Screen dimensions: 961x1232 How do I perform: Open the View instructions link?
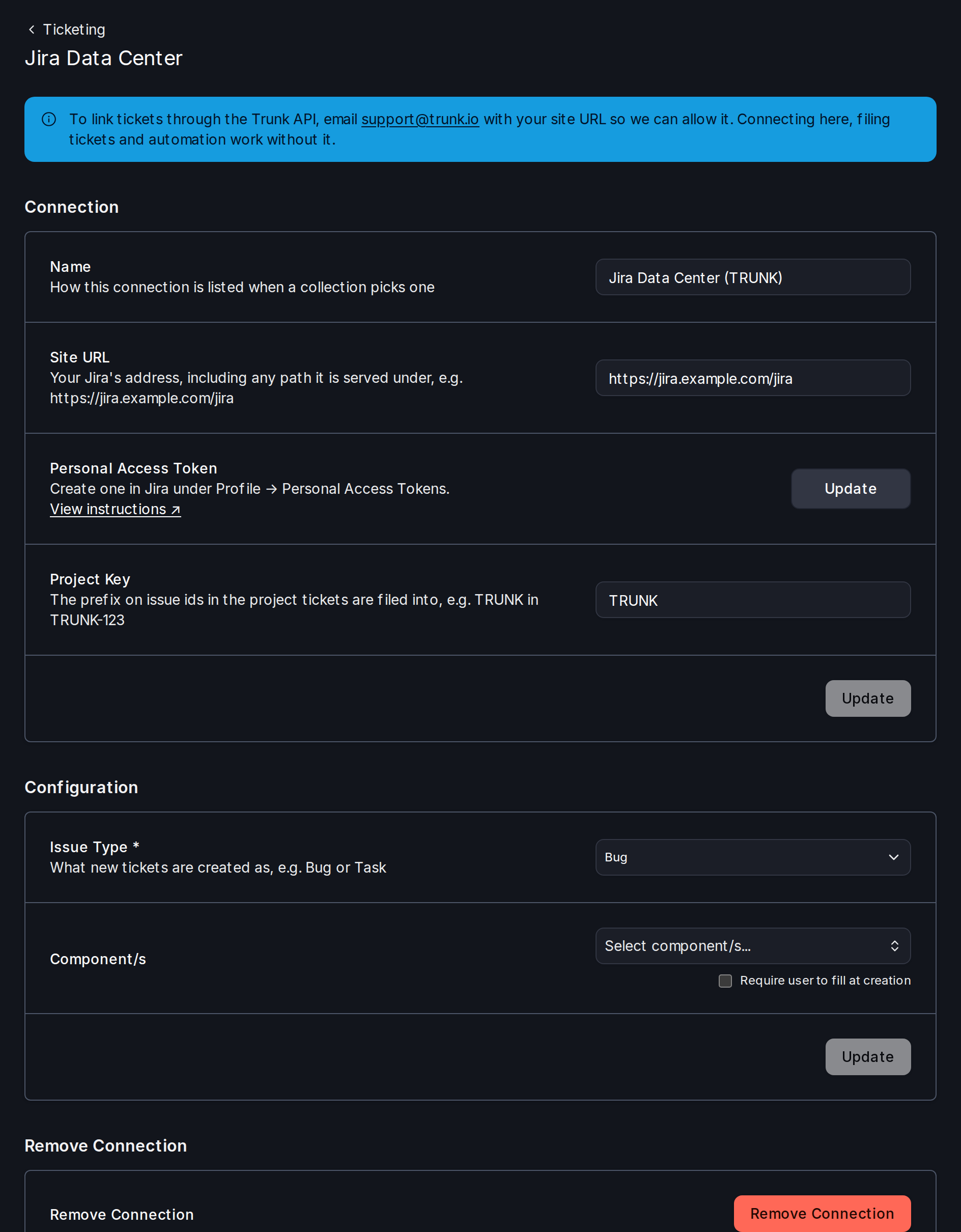(115, 509)
